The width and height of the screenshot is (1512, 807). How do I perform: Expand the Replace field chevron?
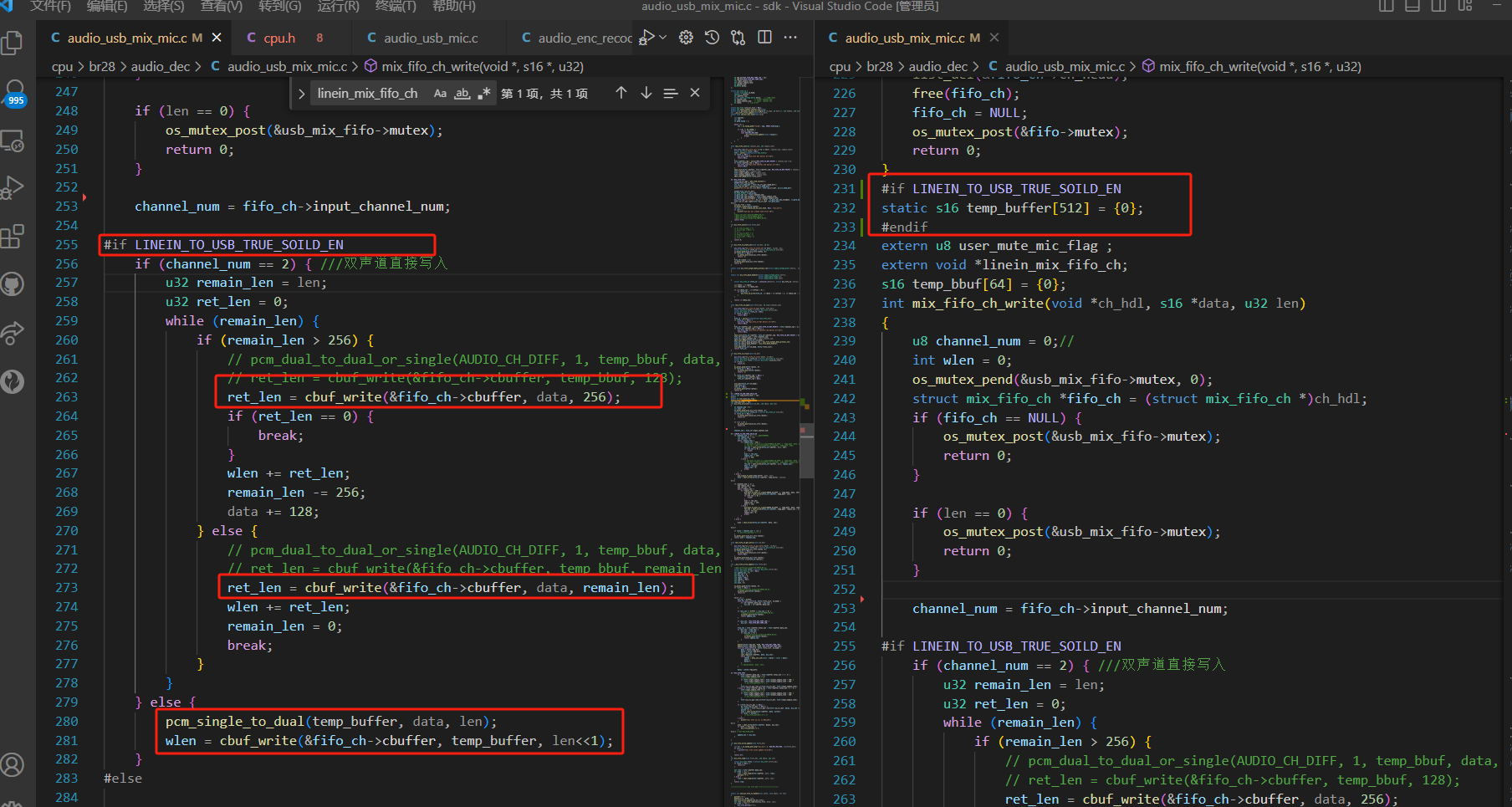[x=301, y=94]
